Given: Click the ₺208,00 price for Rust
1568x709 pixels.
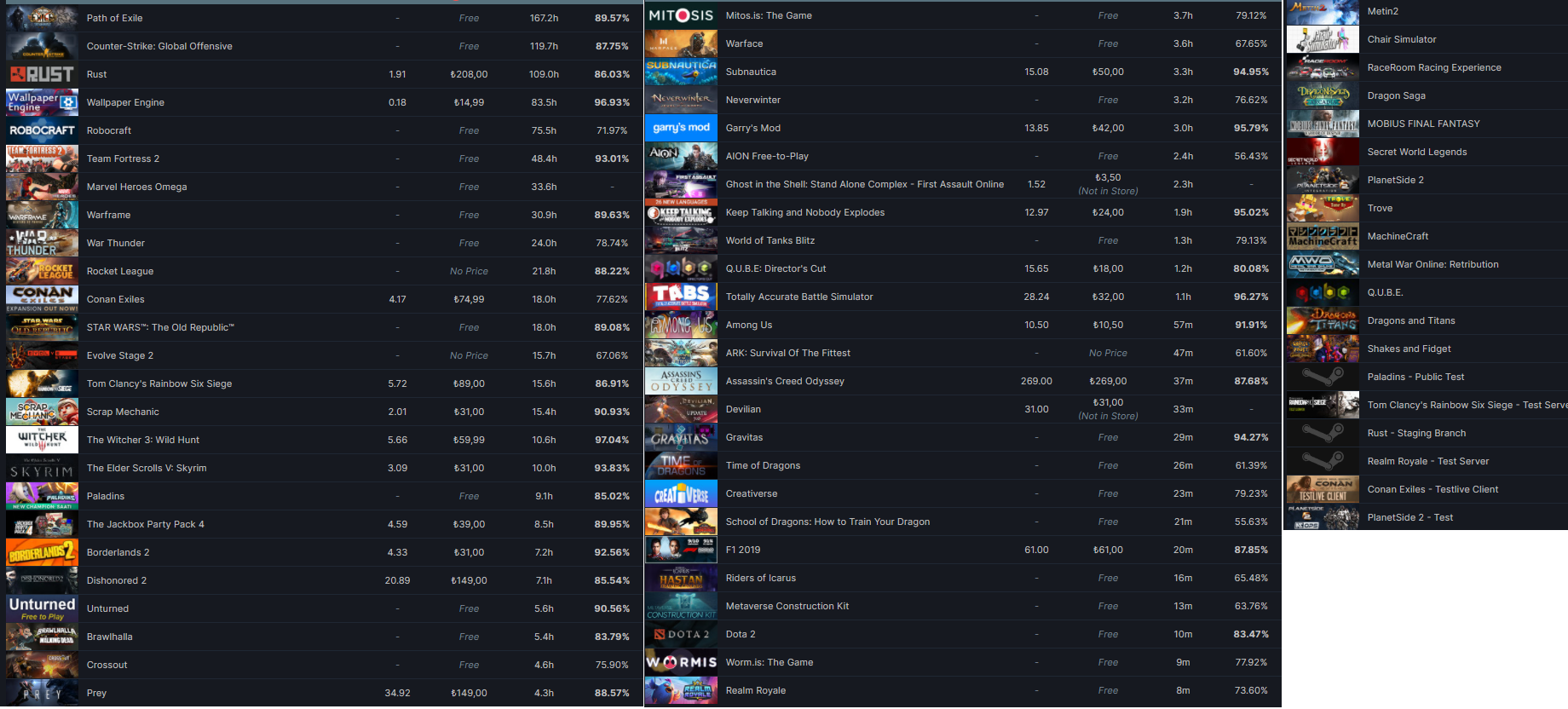Looking at the screenshot, I should (469, 74).
